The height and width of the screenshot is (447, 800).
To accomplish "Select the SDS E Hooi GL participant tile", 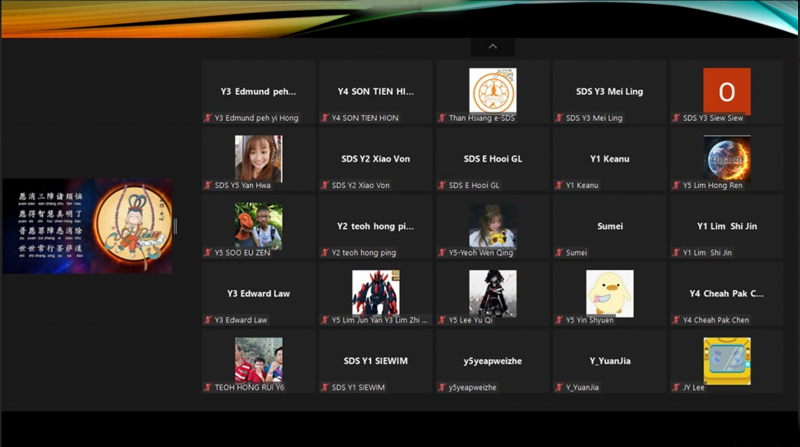I will [492, 159].
